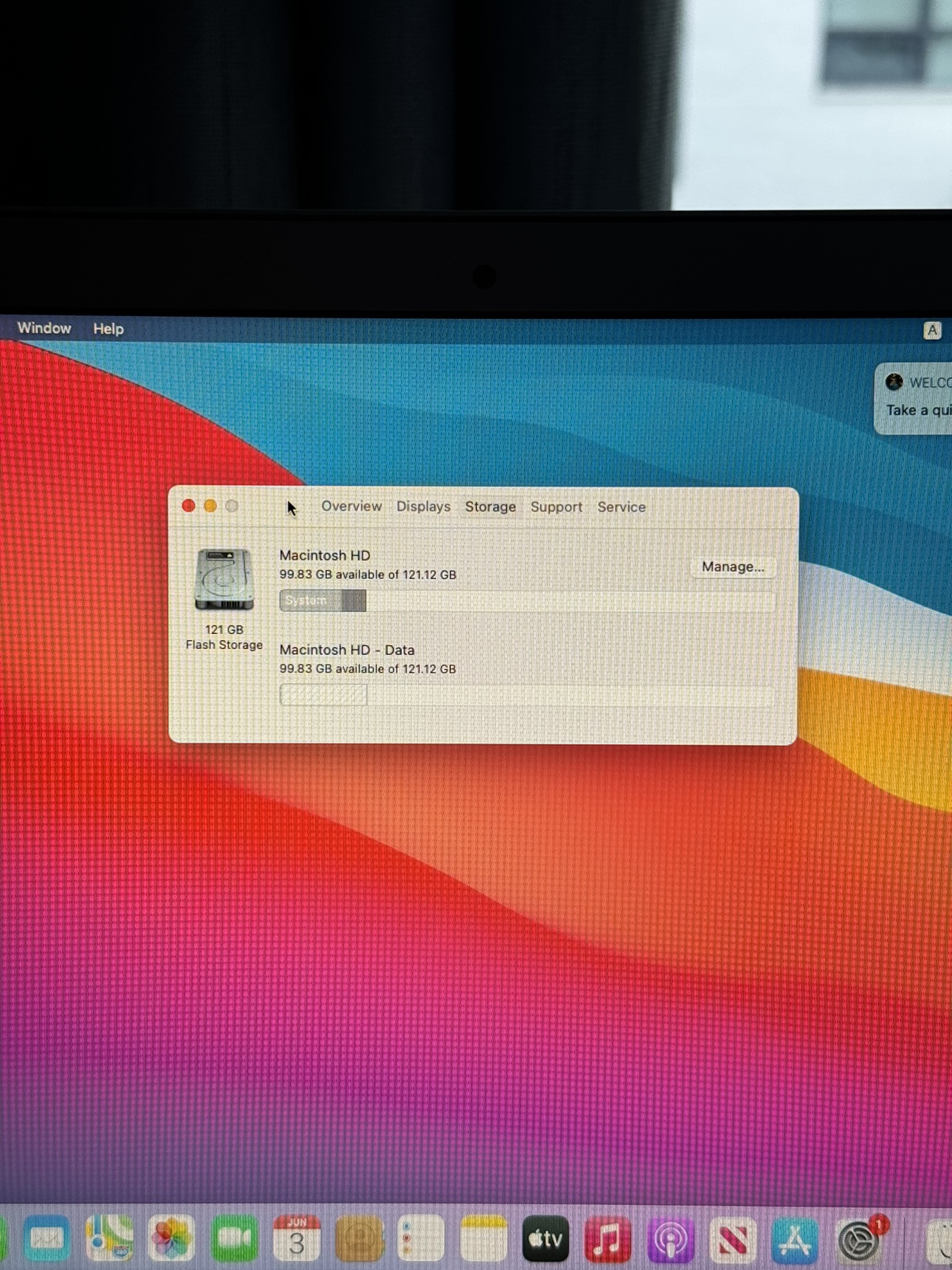952x1270 pixels.
Task: Open the Calendar app in dock
Action: 297,1238
